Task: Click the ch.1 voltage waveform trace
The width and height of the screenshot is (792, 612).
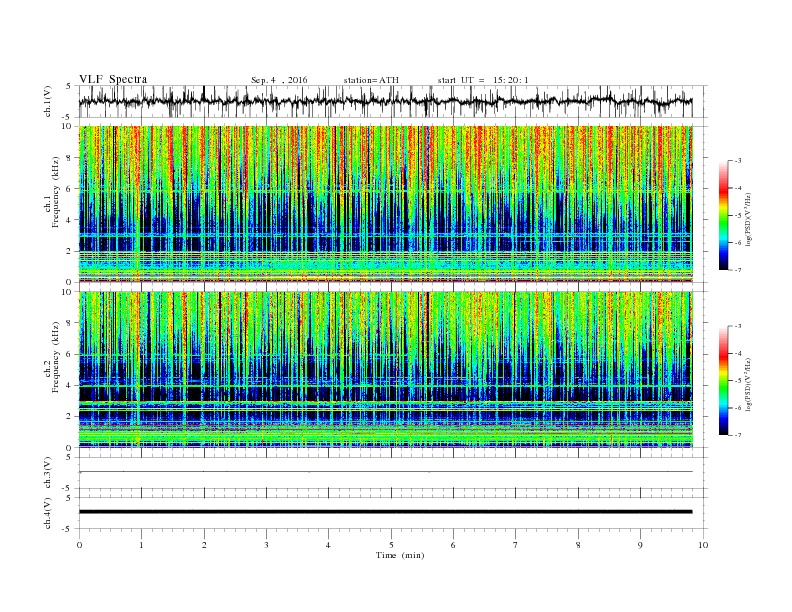Action: tap(385, 101)
